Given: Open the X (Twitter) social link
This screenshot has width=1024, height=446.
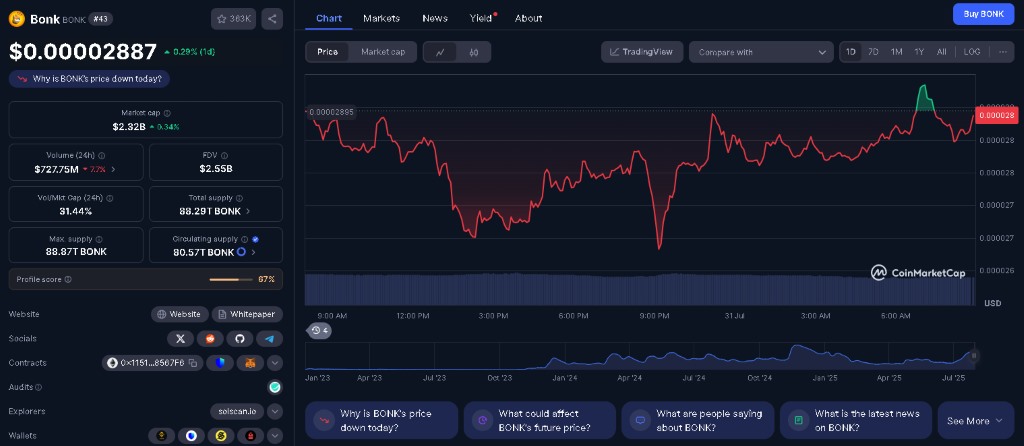Looking at the screenshot, I should pyautogui.click(x=181, y=339).
